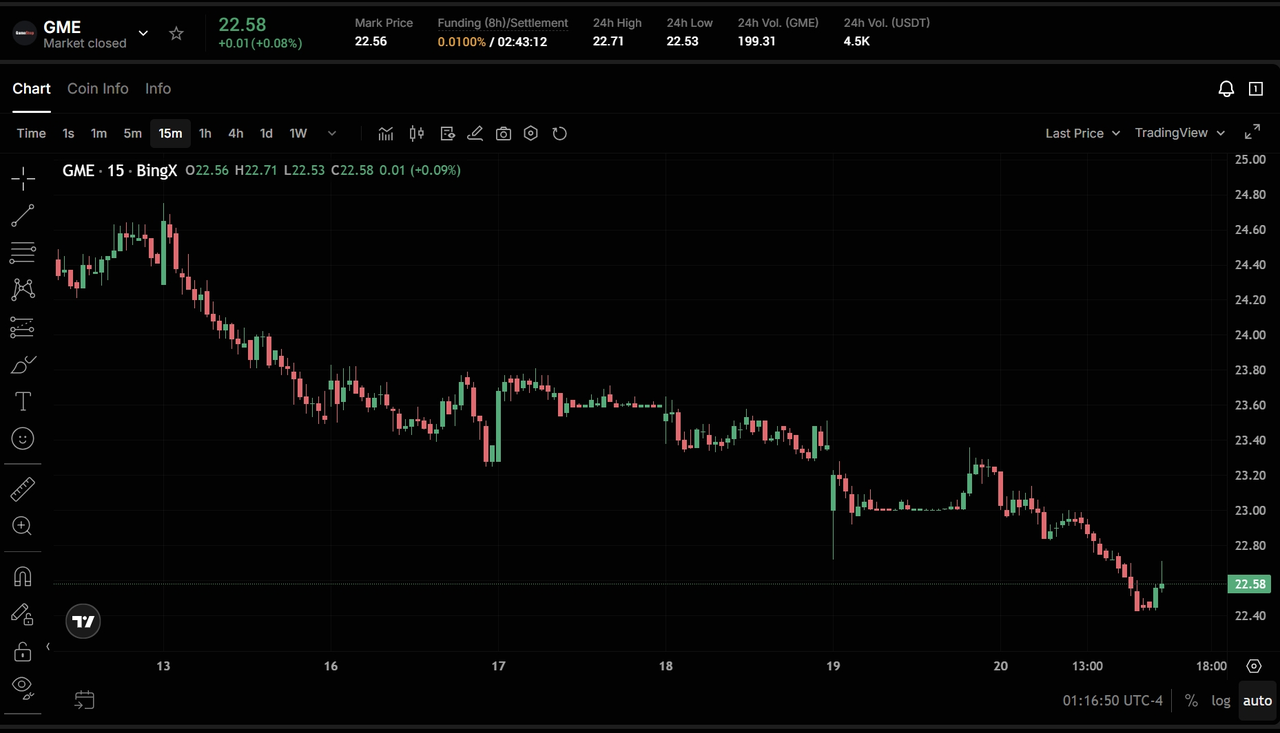Toggle magnet mode for drawings

pos(23,577)
